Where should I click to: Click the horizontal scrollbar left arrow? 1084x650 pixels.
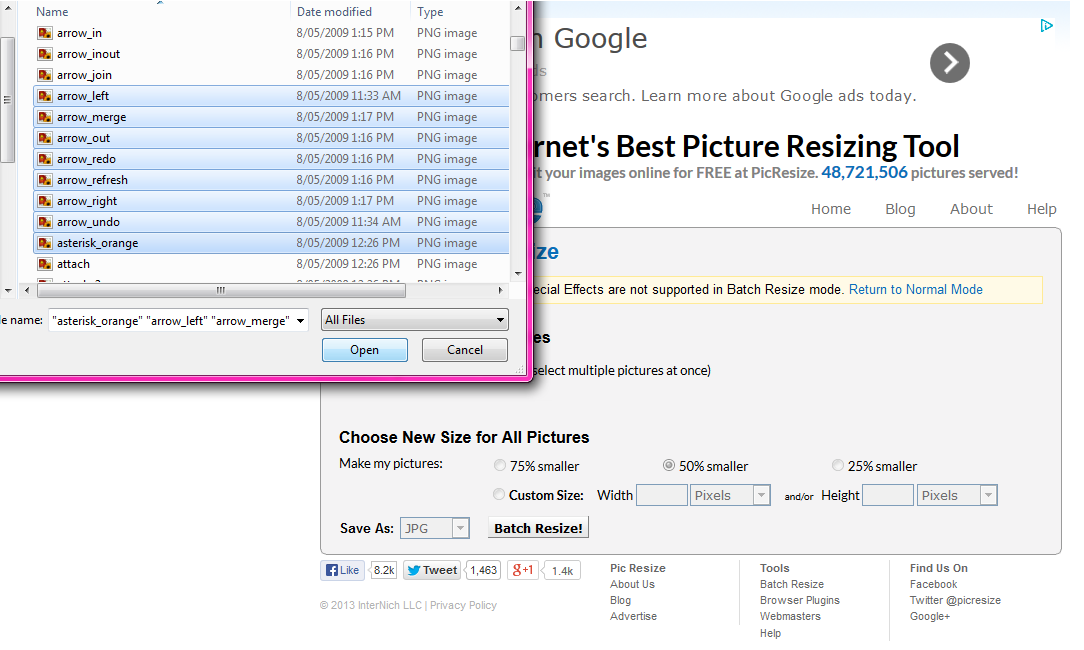coord(26,290)
